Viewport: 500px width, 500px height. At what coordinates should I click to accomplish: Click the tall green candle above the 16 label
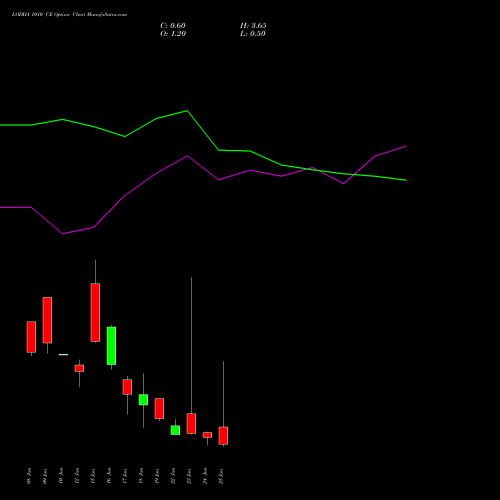(111, 346)
